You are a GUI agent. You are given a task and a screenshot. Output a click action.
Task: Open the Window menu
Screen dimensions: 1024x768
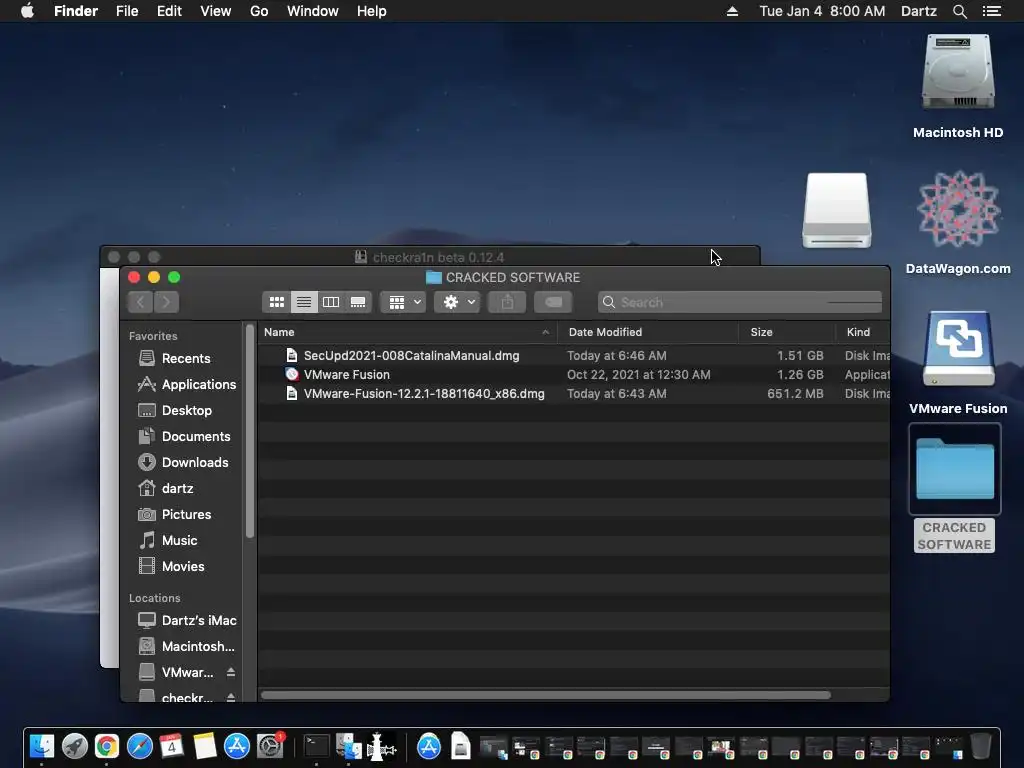tap(313, 11)
